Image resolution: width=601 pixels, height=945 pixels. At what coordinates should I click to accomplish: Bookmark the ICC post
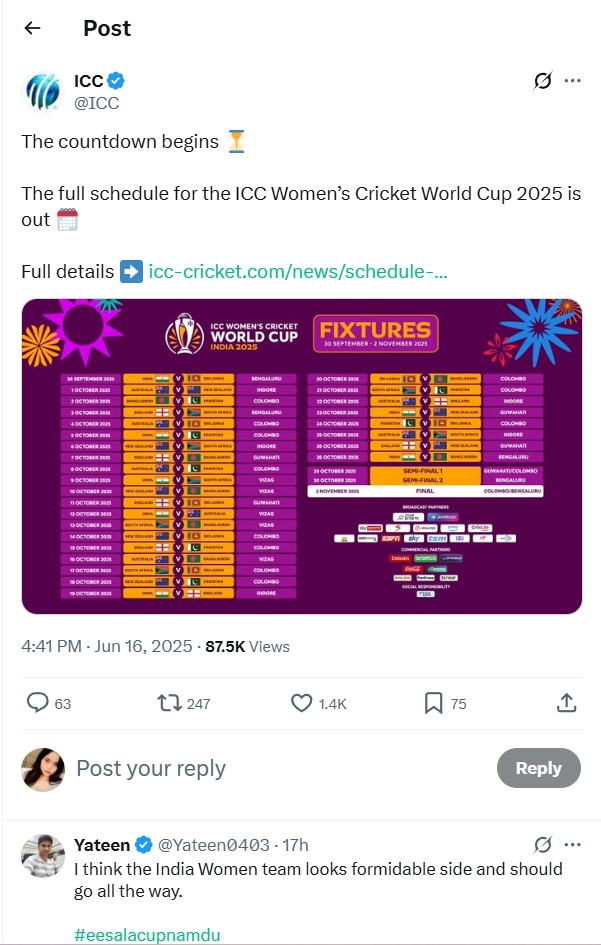(433, 703)
